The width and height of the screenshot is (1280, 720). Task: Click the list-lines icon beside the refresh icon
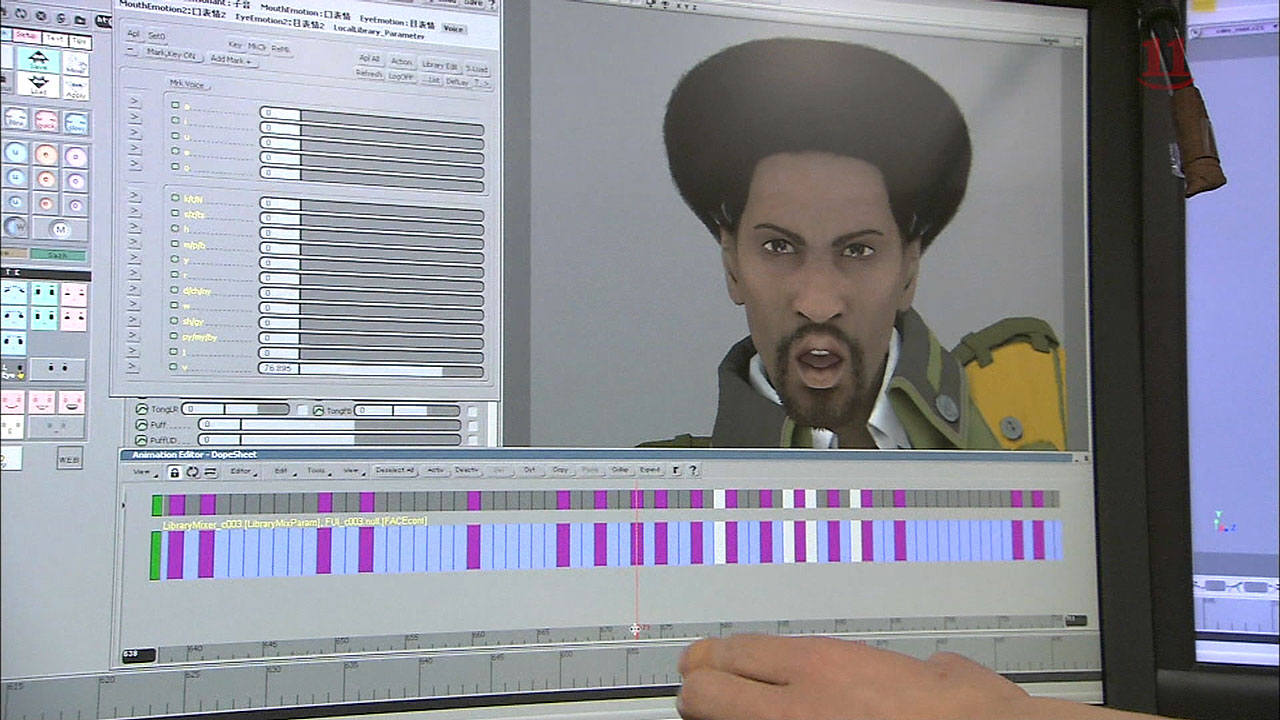[210, 472]
